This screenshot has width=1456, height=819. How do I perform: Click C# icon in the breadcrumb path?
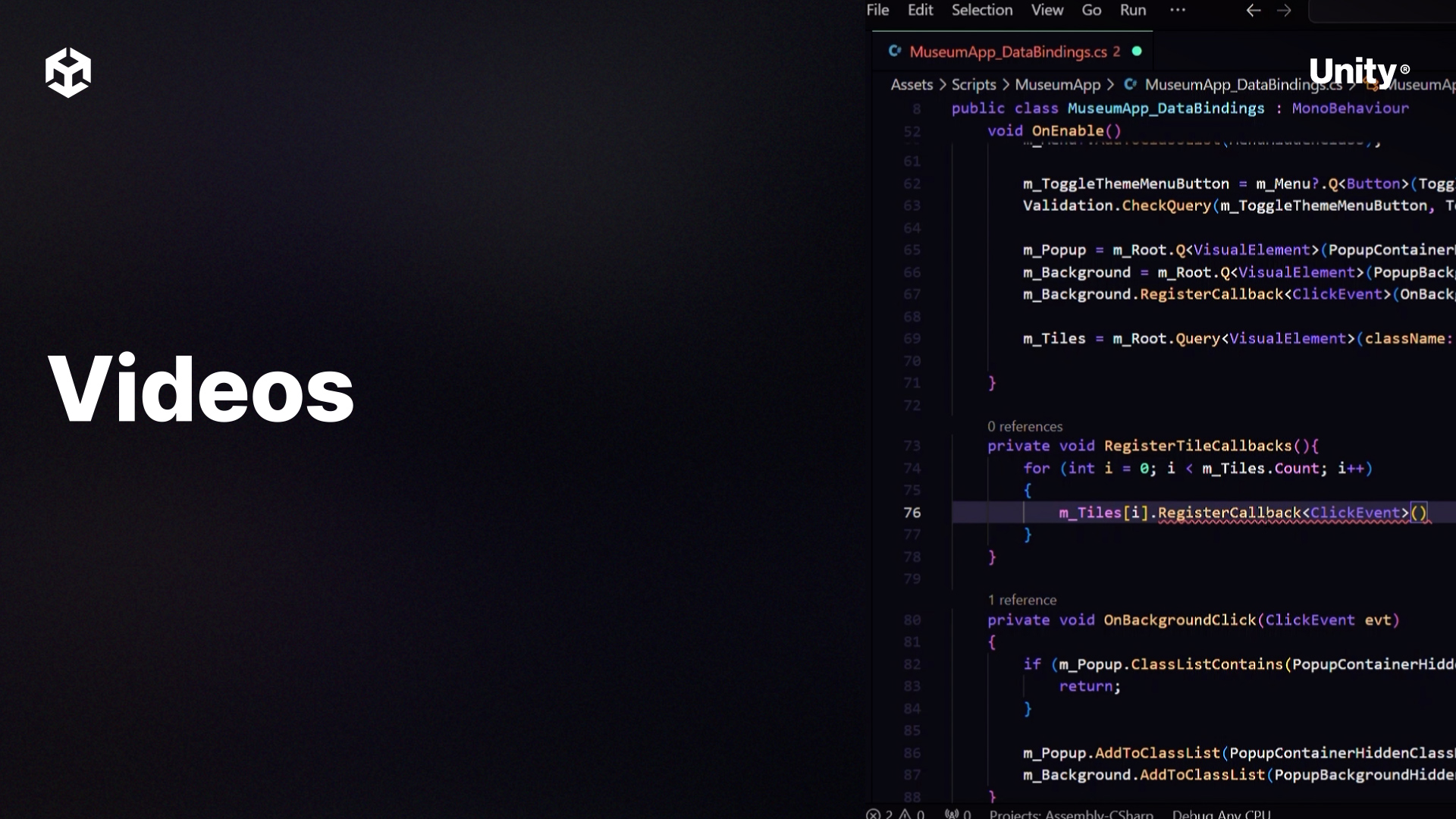coord(1131,85)
